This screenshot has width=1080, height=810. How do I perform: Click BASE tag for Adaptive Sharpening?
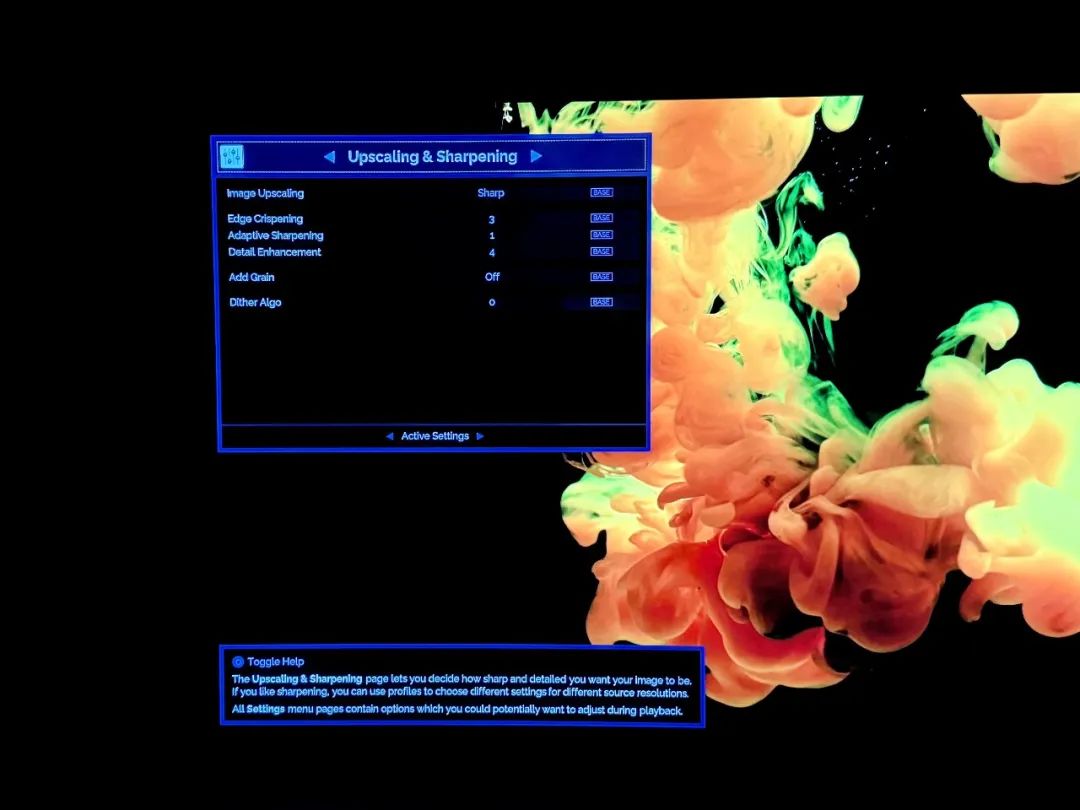coord(601,235)
